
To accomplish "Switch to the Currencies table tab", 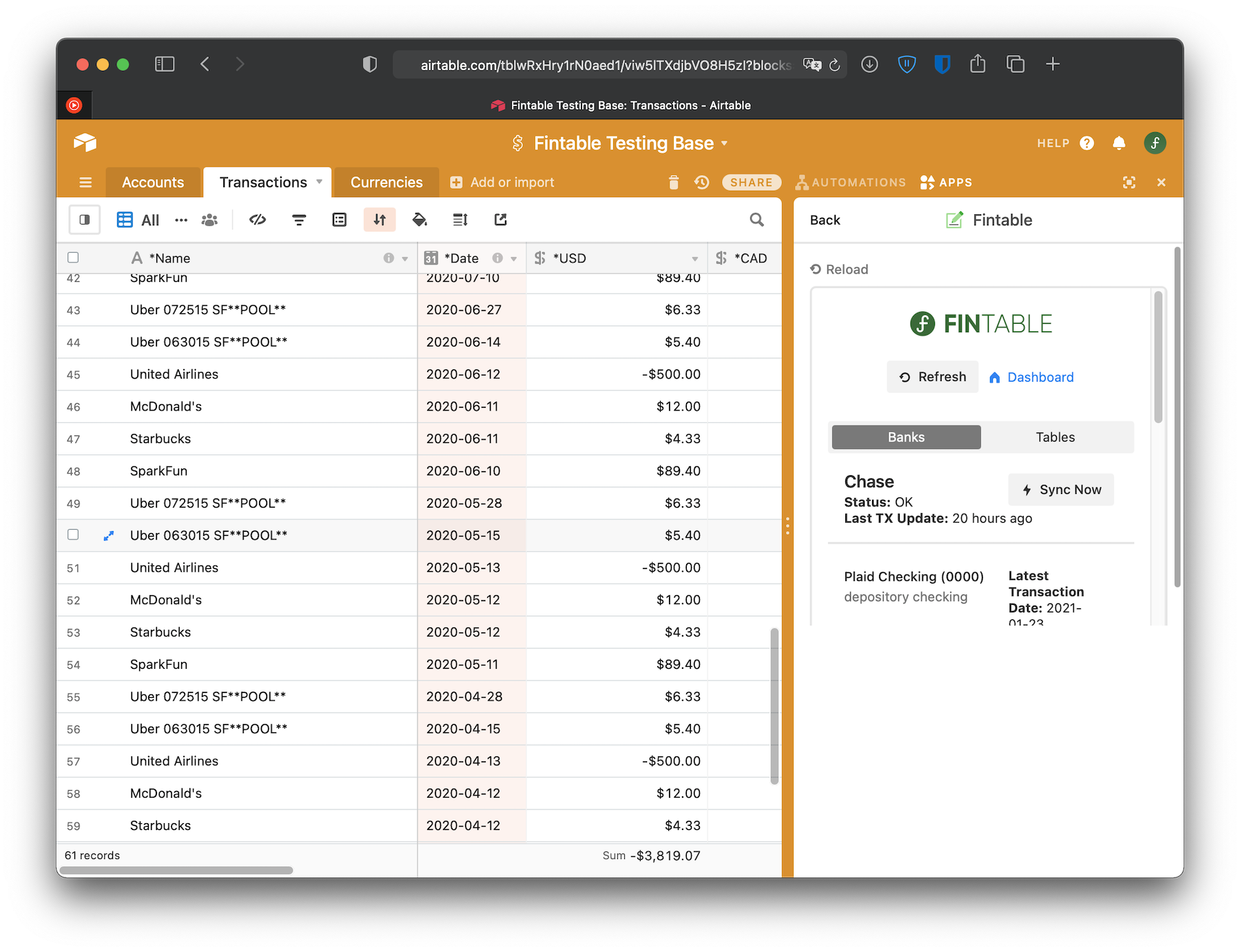I will tap(386, 183).
